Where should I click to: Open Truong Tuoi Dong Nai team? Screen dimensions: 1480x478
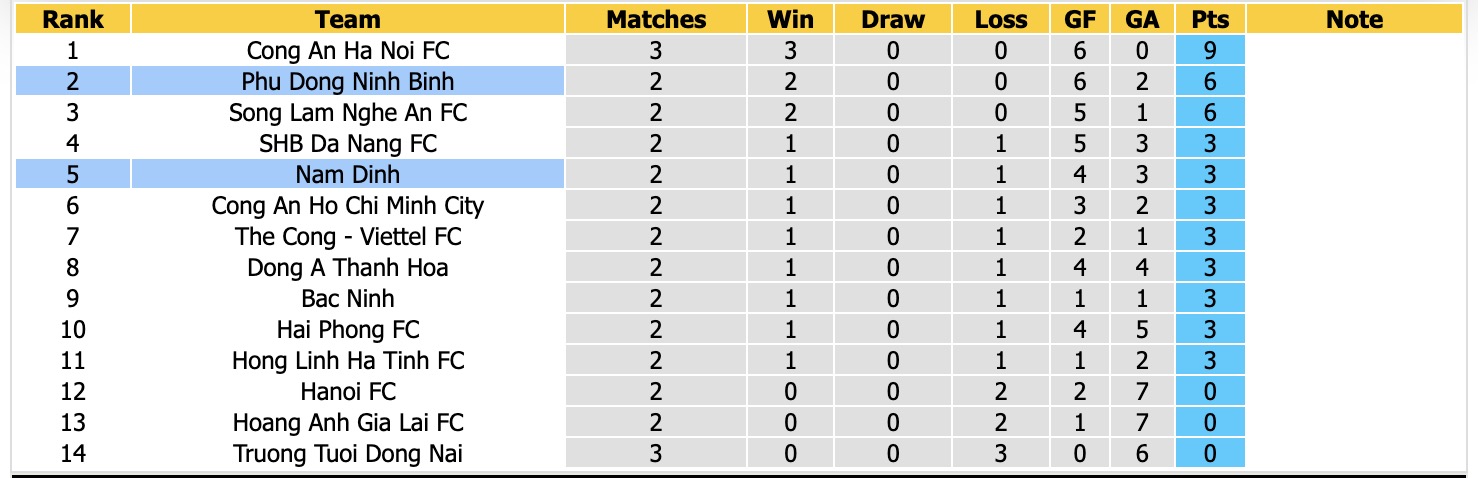pyautogui.click(x=348, y=453)
